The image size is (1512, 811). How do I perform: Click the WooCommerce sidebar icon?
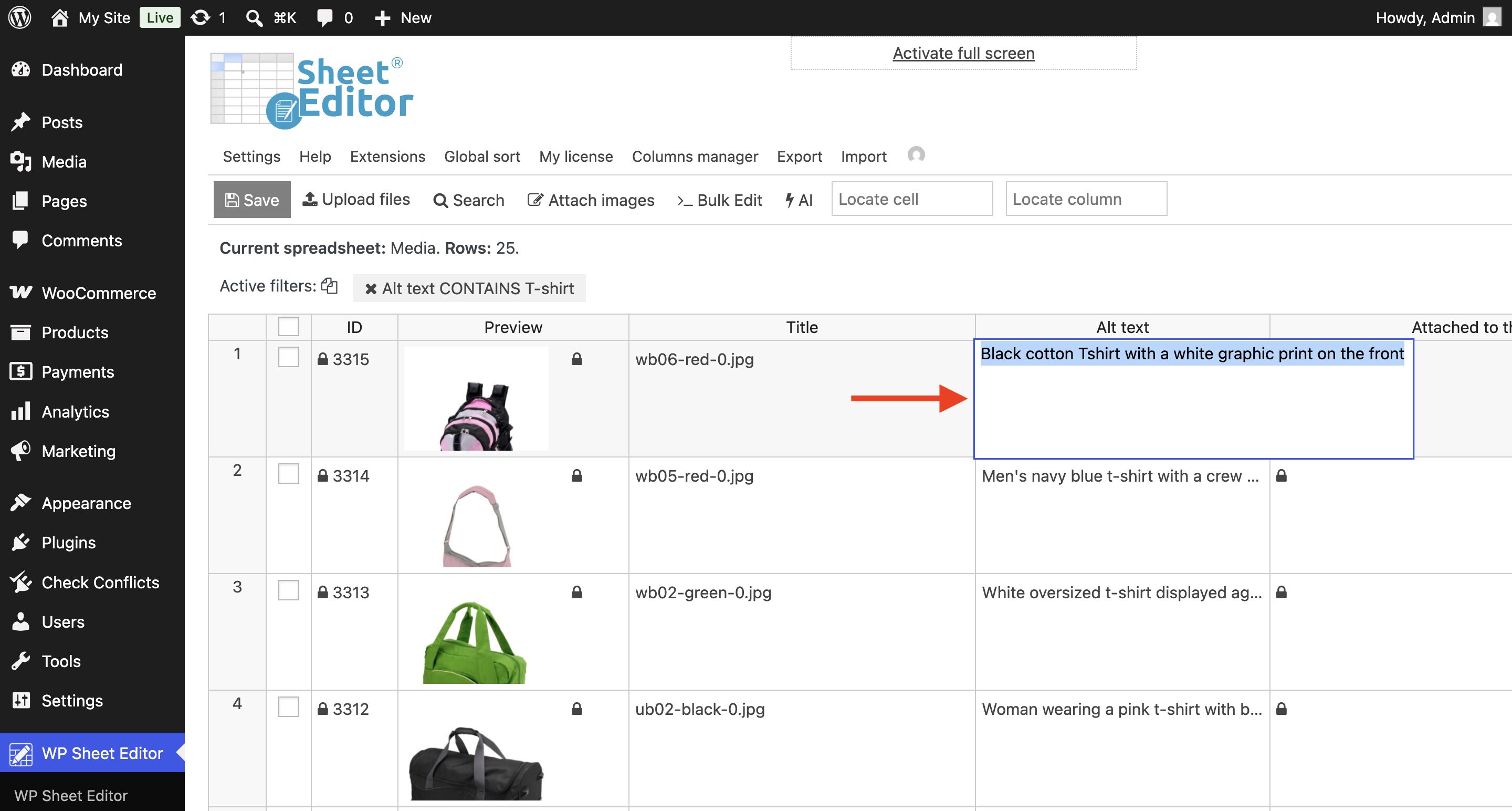pyautogui.click(x=20, y=293)
